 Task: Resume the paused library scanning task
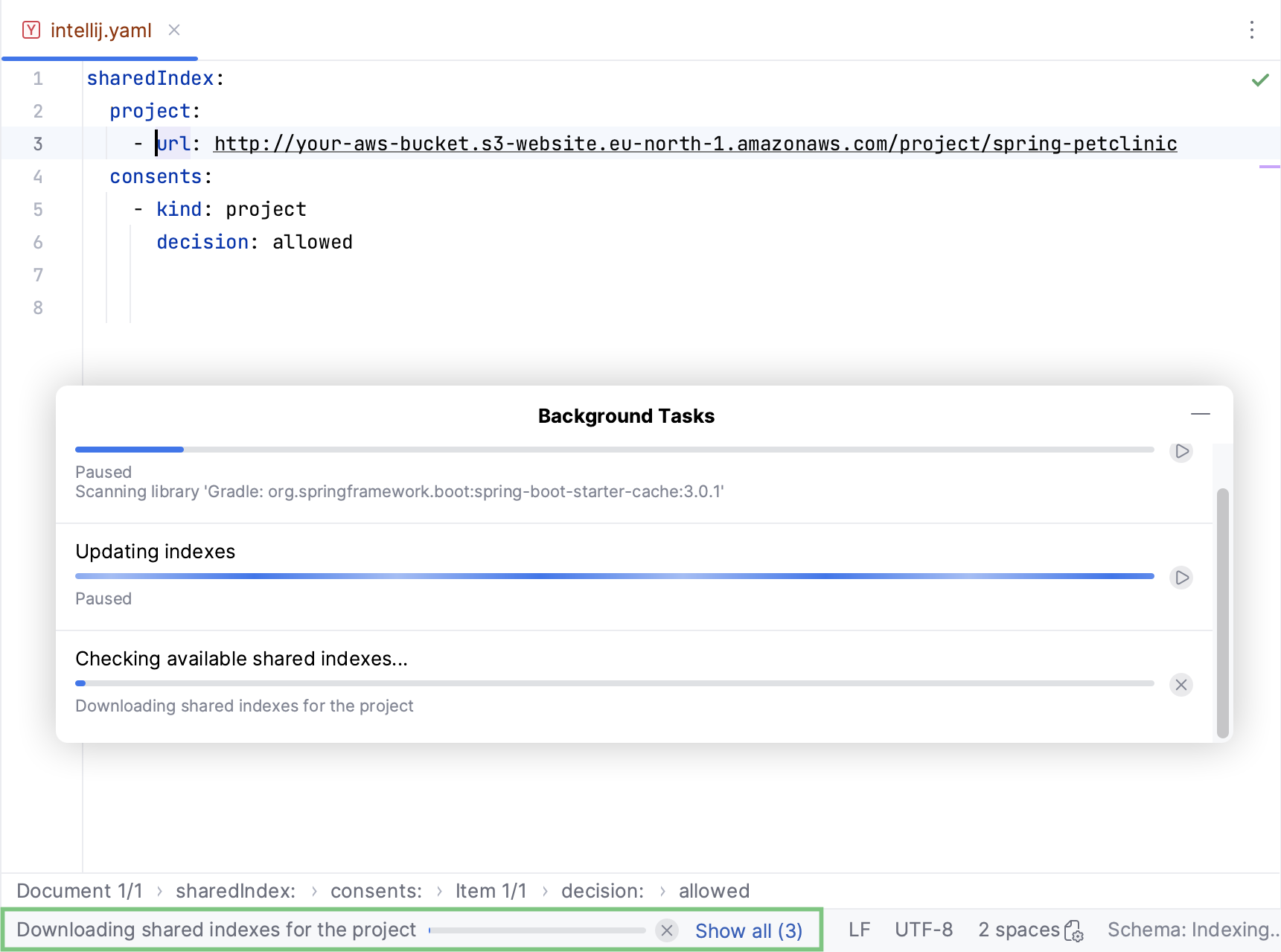click(x=1181, y=451)
